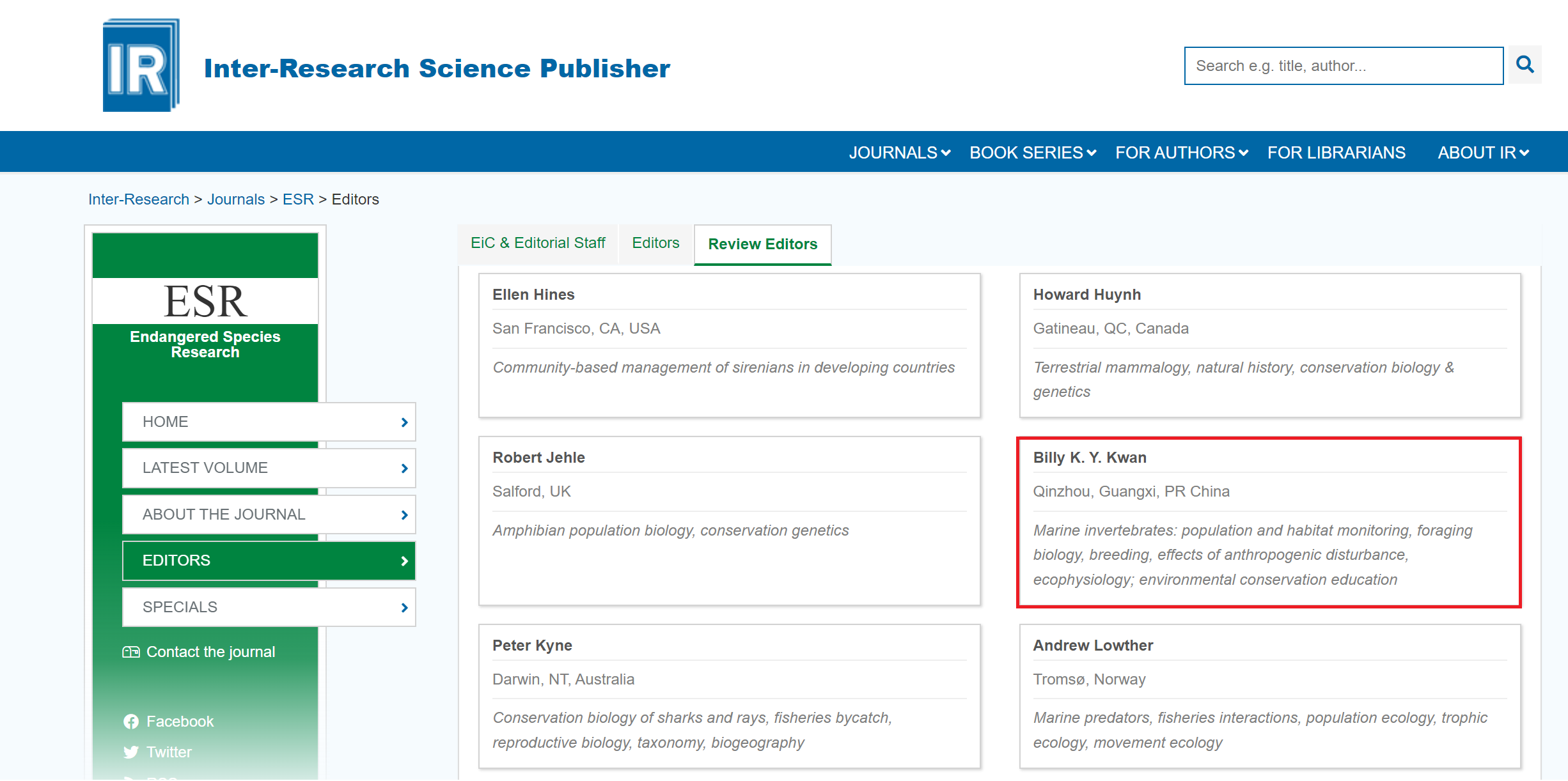The image size is (1568, 781).
Task: Click the magnifying glass search icon
Action: coord(1525,65)
